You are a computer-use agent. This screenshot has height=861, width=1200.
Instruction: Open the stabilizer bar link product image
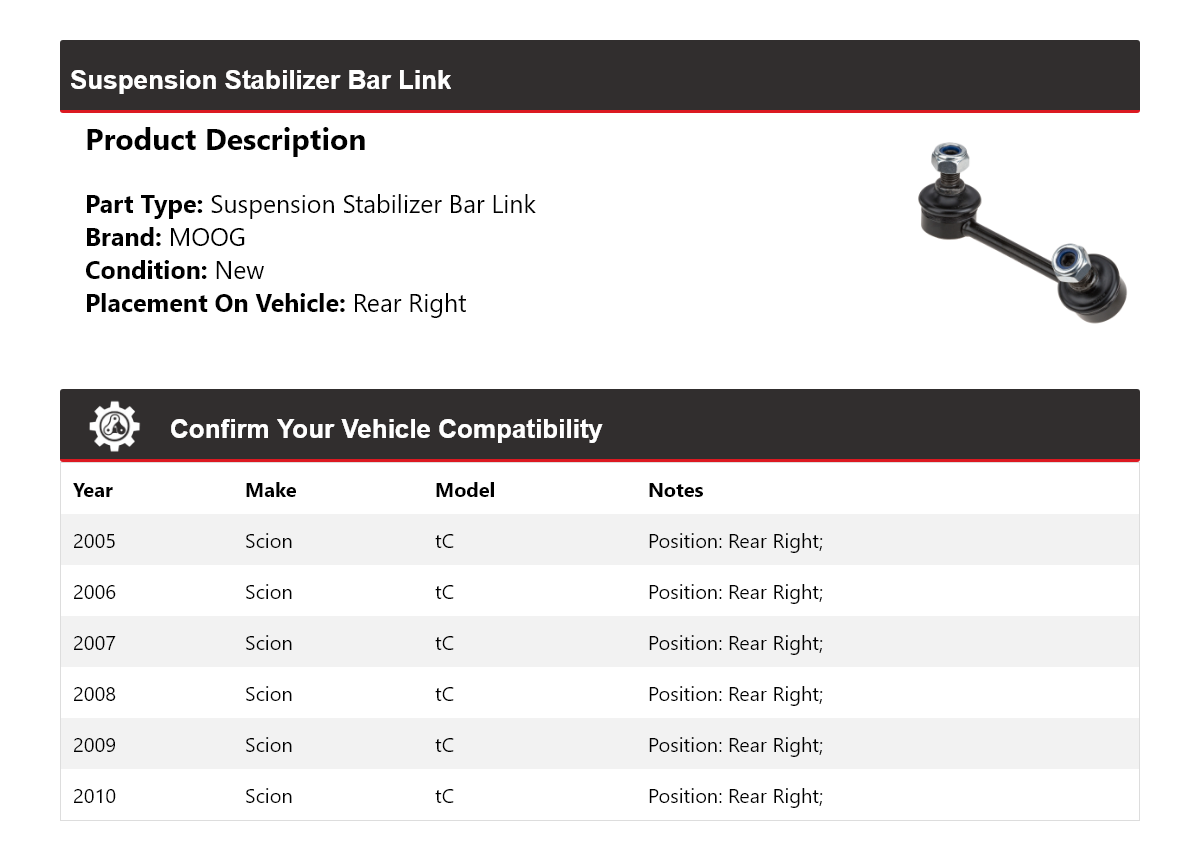[x=1022, y=232]
